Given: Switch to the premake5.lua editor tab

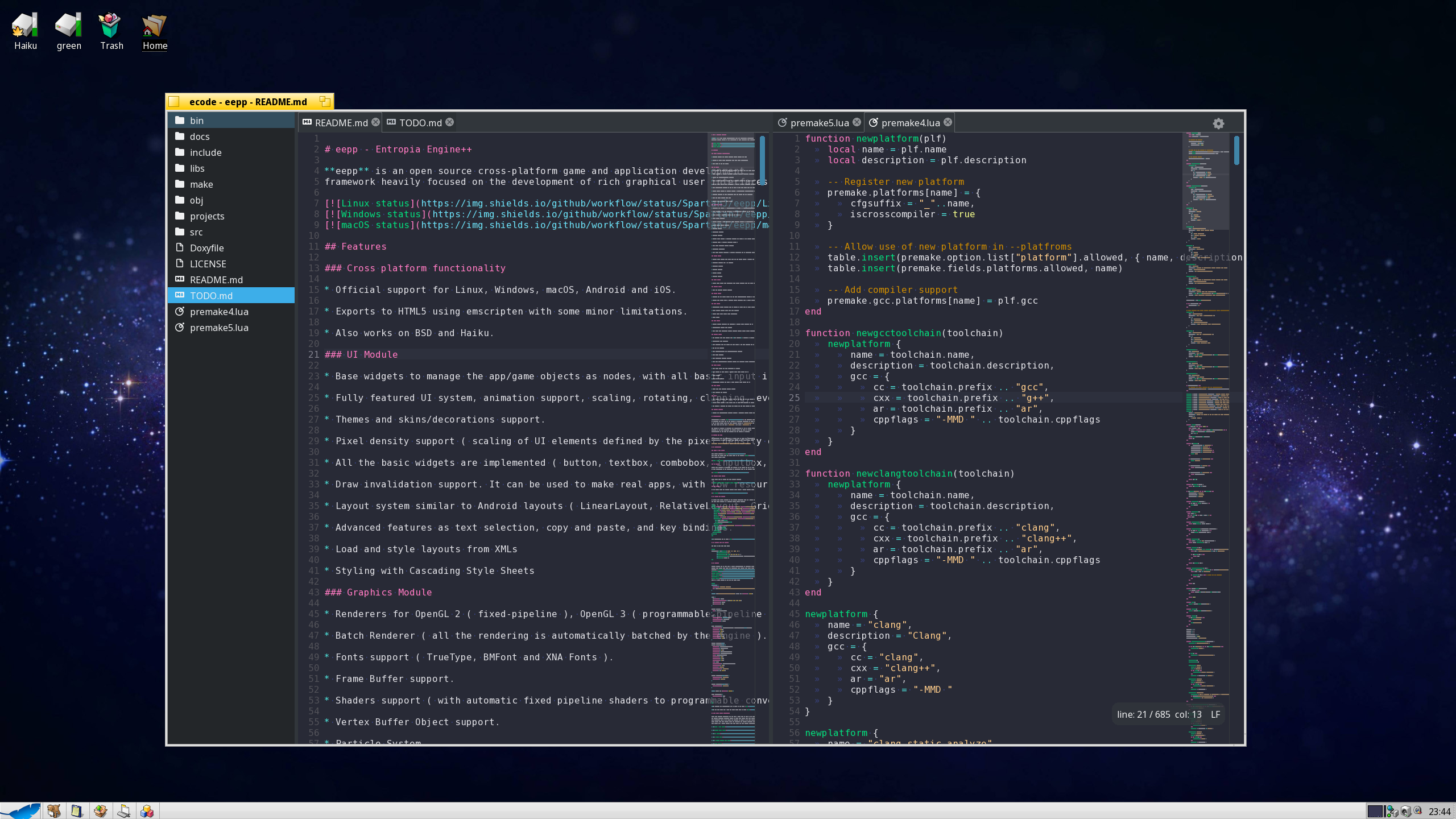Looking at the screenshot, I should (819, 123).
